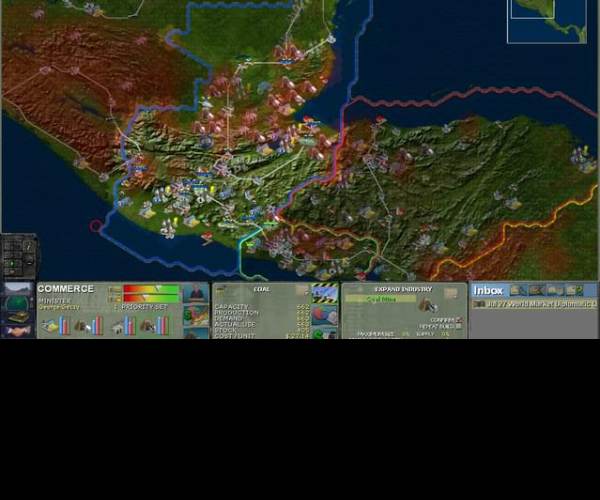Click the Inbox mail icon with question mark

point(574,290)
